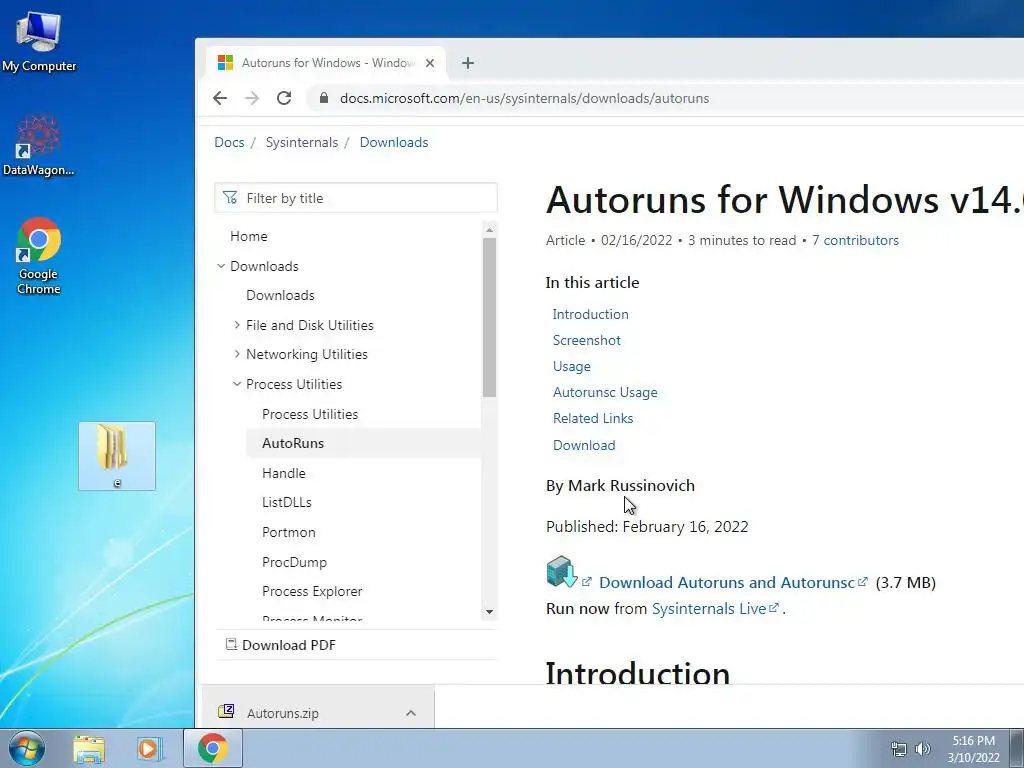Click Download Autoruns and Autorunsc link
Image resolution: width=1024 pixels, height=768 pixels.
tap(727, 583)
